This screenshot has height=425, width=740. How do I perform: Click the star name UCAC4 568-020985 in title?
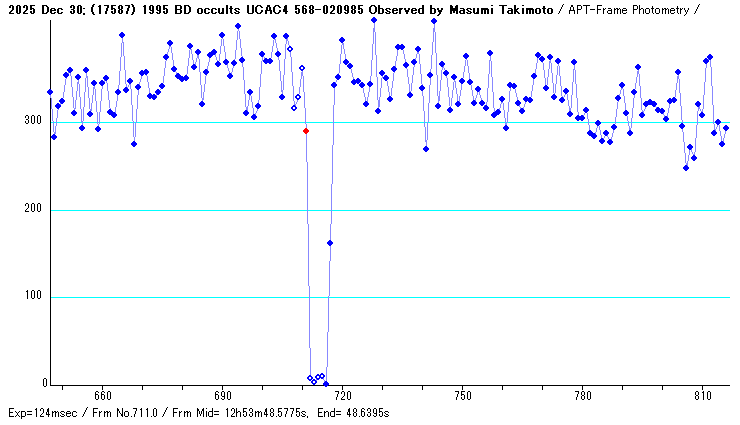pyautogui.click(x=308, y=10)
